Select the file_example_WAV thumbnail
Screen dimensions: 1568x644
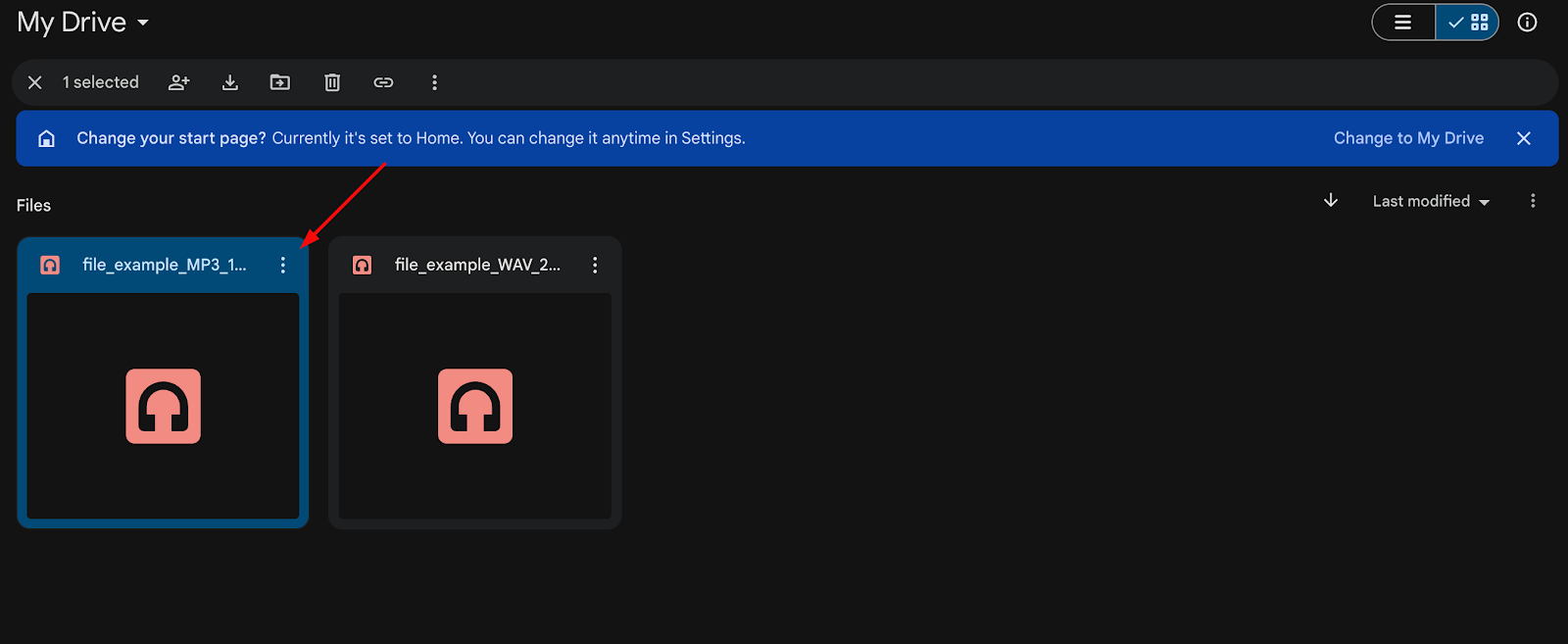pos(475,406)
